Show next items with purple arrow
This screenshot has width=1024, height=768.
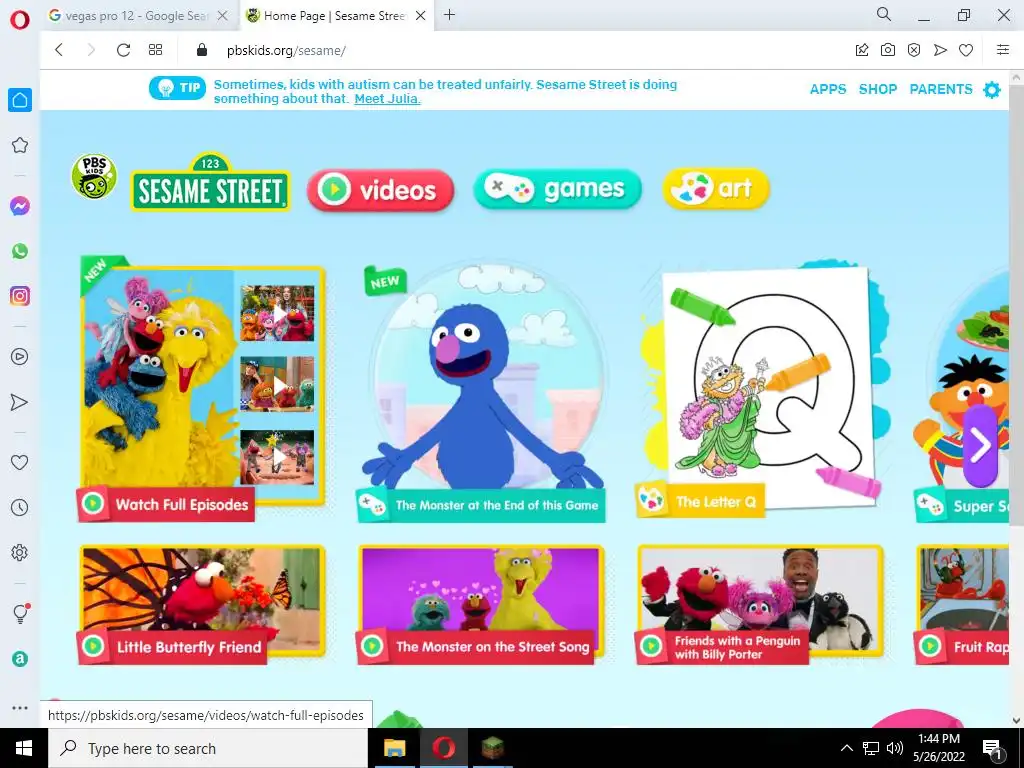[980, 445]
